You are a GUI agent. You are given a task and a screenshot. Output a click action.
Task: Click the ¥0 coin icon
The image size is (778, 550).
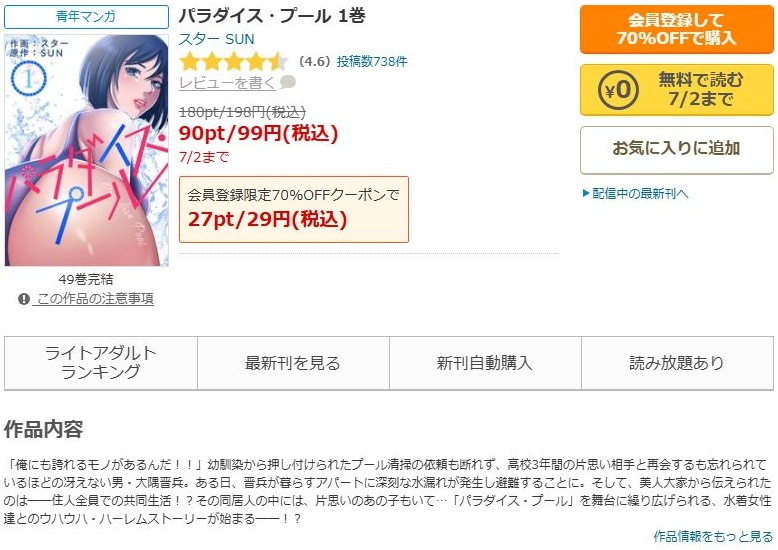click(618, 90)
